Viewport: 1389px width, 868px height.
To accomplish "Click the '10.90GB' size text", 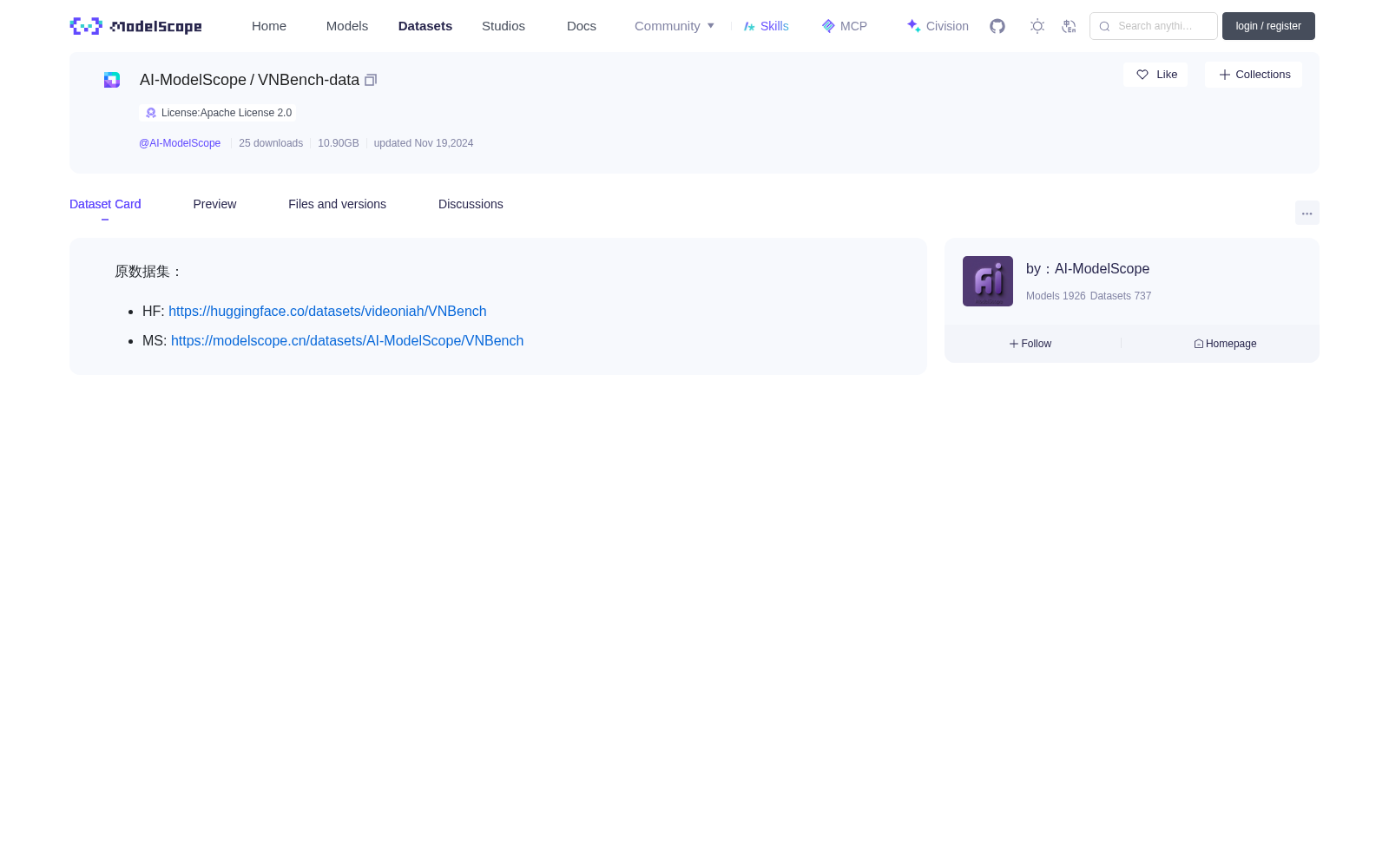I will [339, 143].
